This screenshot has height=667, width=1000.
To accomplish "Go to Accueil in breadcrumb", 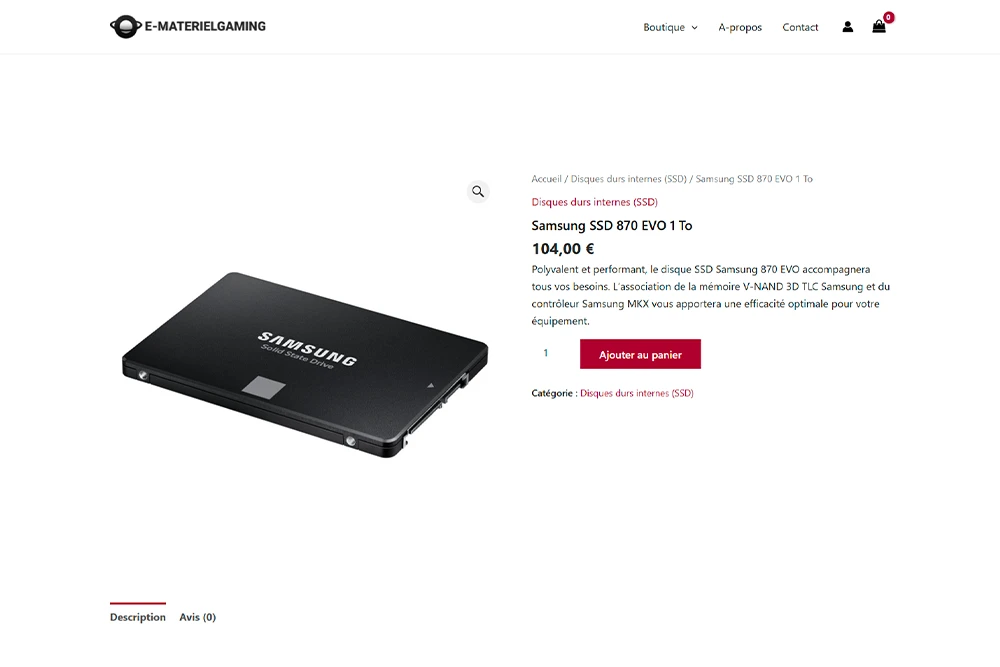I will (x=547, y=179).
